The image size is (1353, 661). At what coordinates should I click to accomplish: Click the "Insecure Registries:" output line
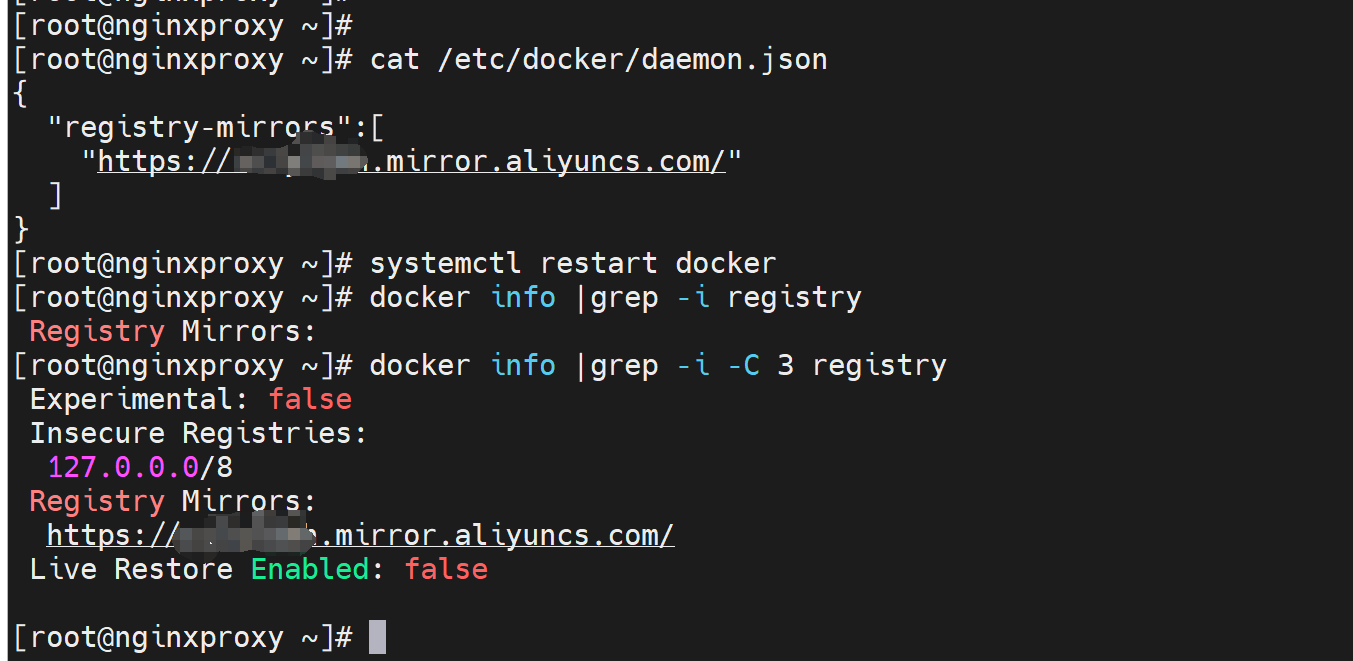tap(198, 433)
